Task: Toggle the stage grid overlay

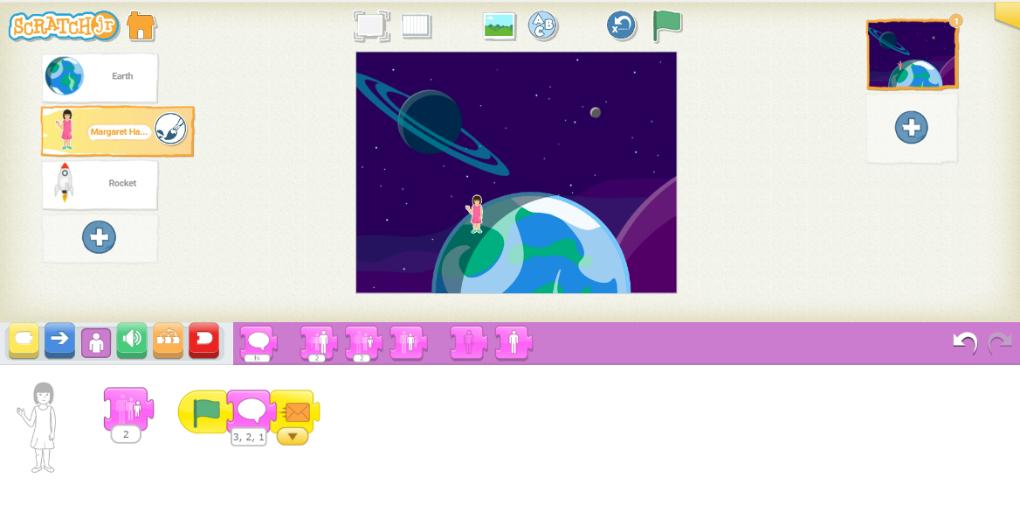Action: click(x=417, y=27)
